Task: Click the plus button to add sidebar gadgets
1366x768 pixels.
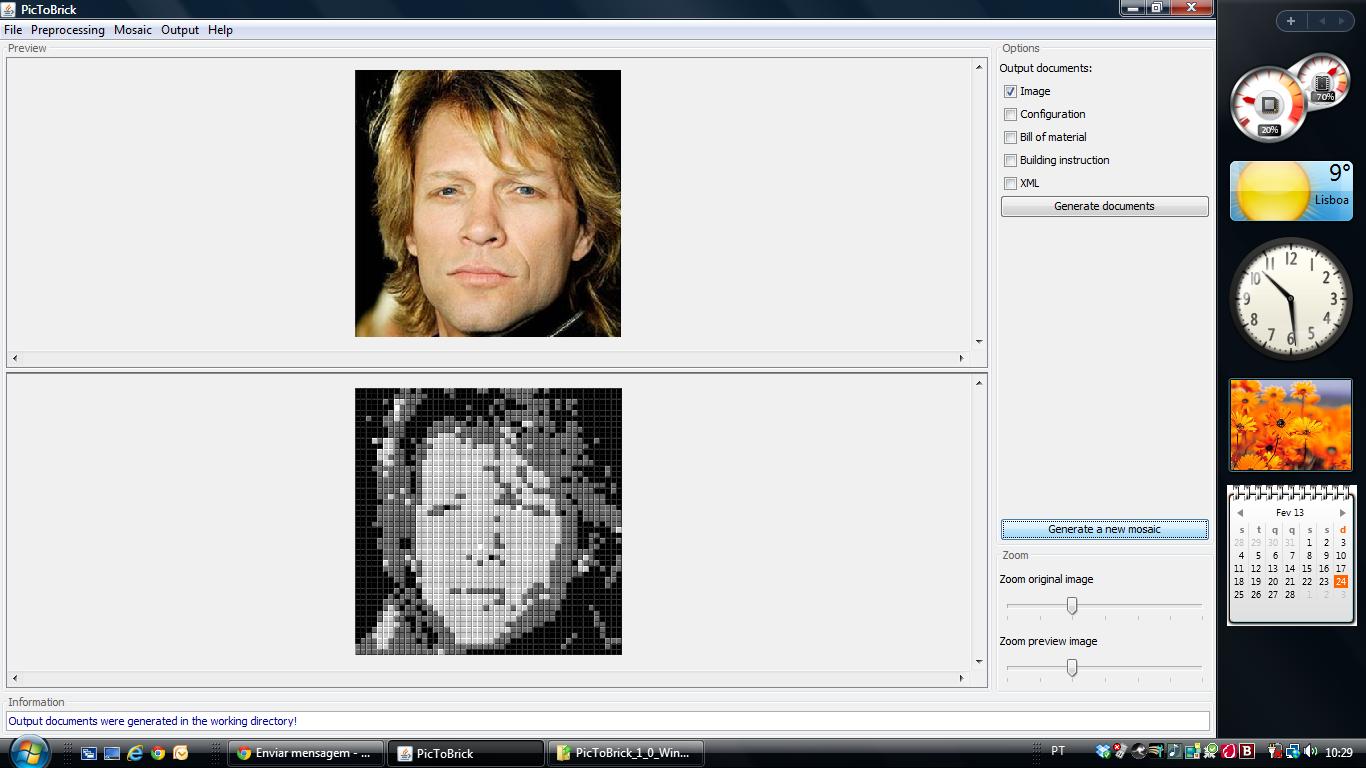Action: coord(1291,21)
